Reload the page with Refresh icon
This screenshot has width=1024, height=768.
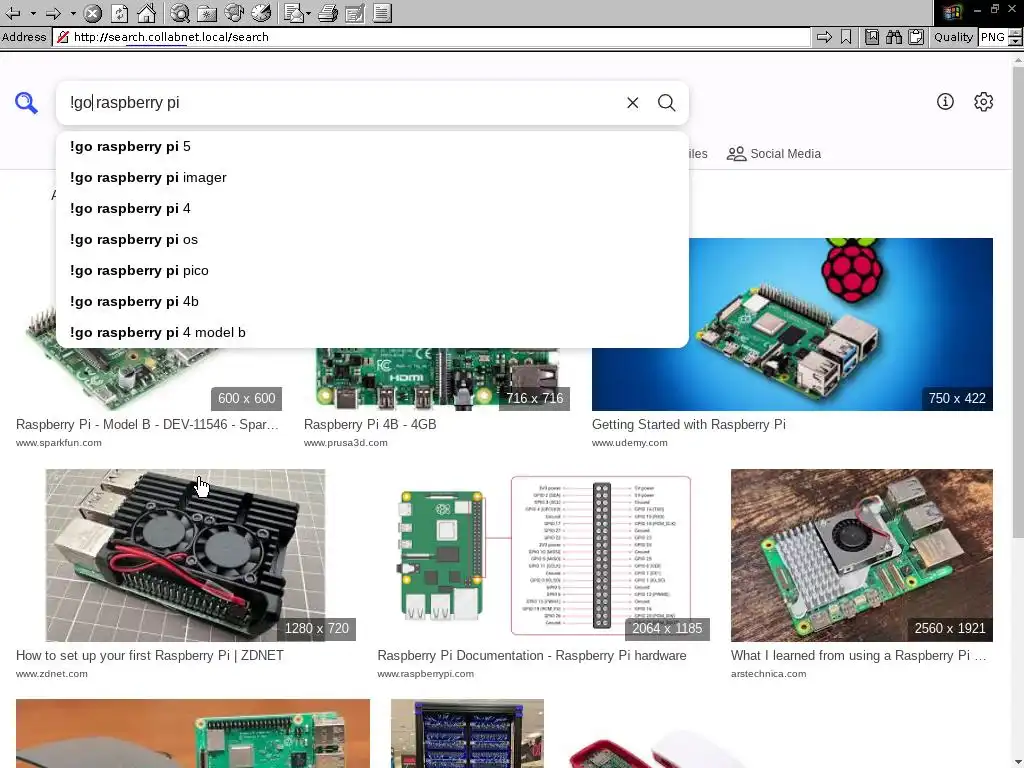click(x=120, y=13)
